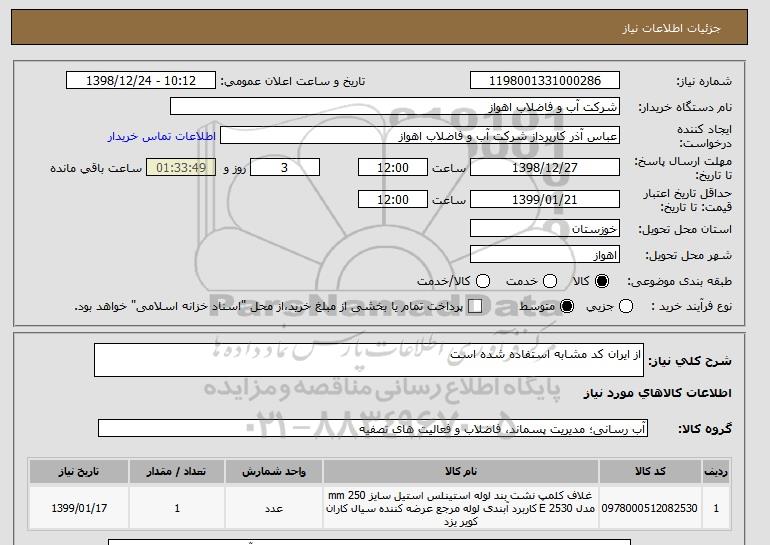Click the price validity date 1399/01/21
The width and height of the screenshot is (770, 545).
545,199
